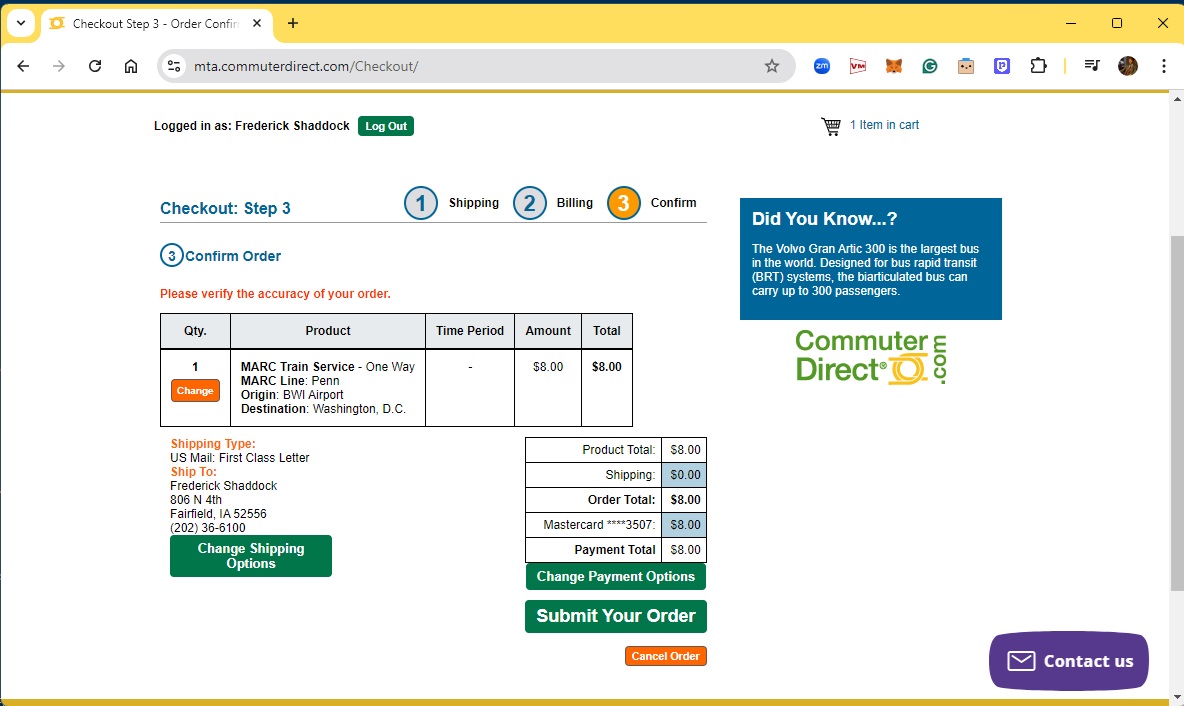Image resolution: width=1184 pixels, height=706 pixels.
Task: Click the Mastercard ****3507 label
Action: click(x=600, y=525)
